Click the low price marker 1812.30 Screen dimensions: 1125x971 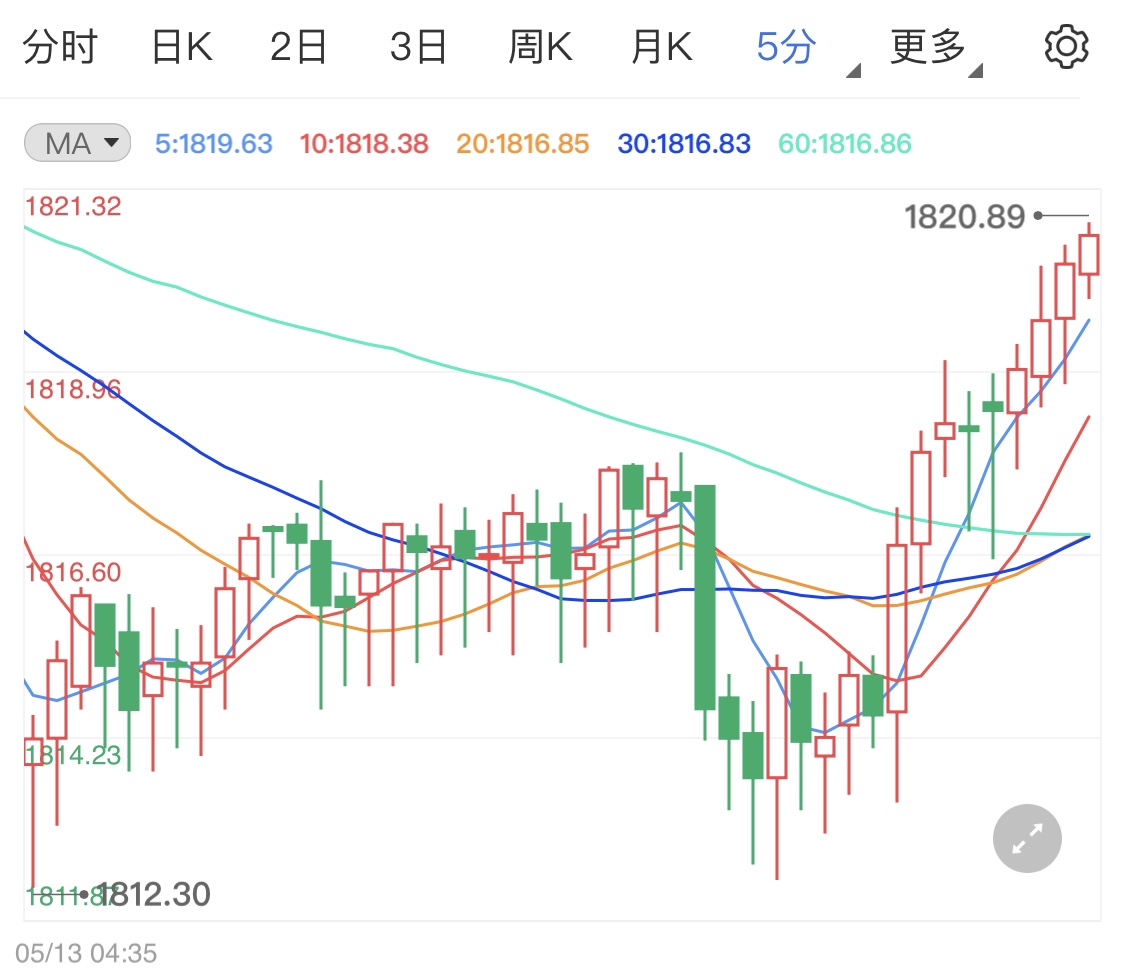(x=154, y=894)
